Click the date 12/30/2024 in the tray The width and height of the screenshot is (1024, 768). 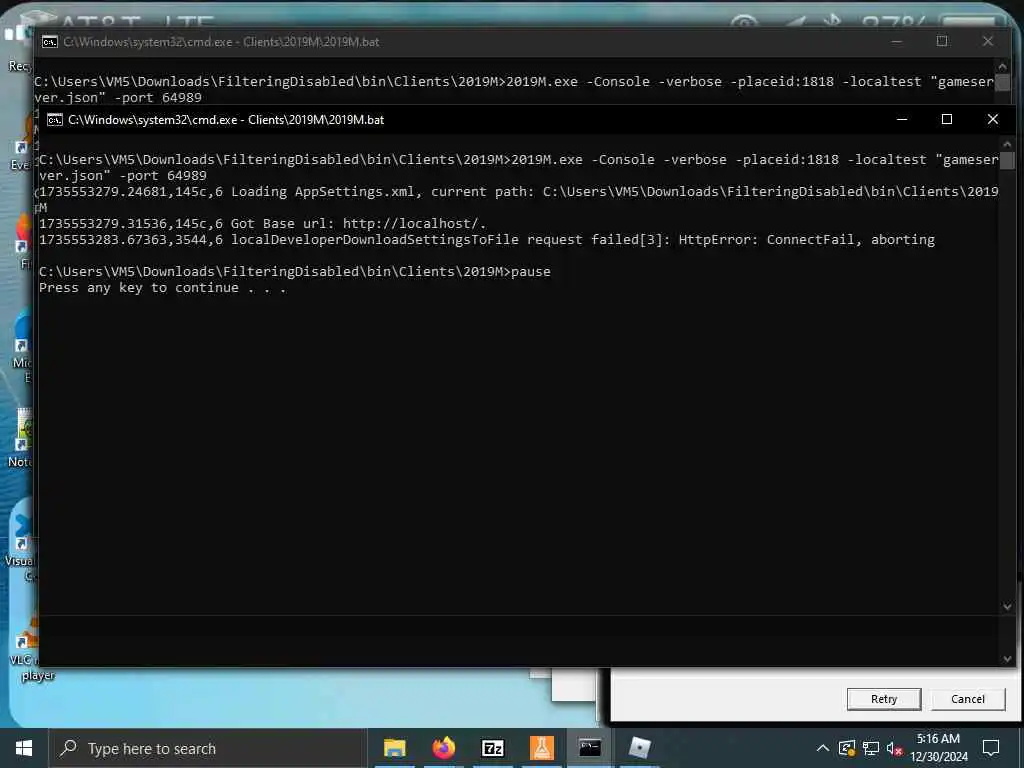[939, 757]
